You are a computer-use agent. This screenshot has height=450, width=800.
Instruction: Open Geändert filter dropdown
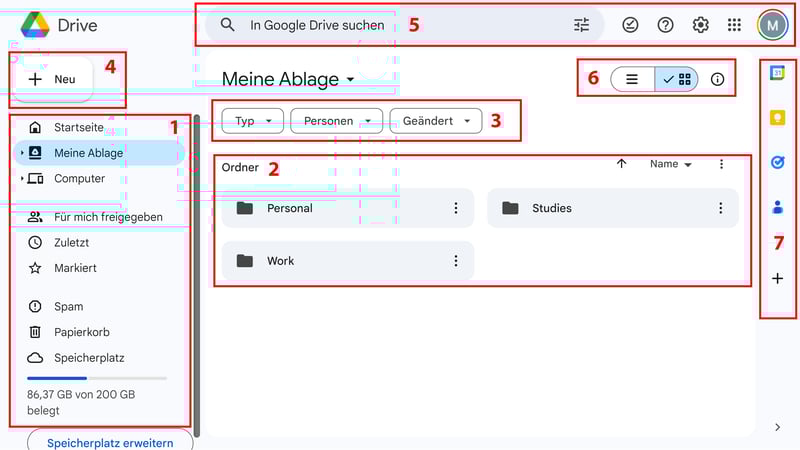[x=436, y=121]
